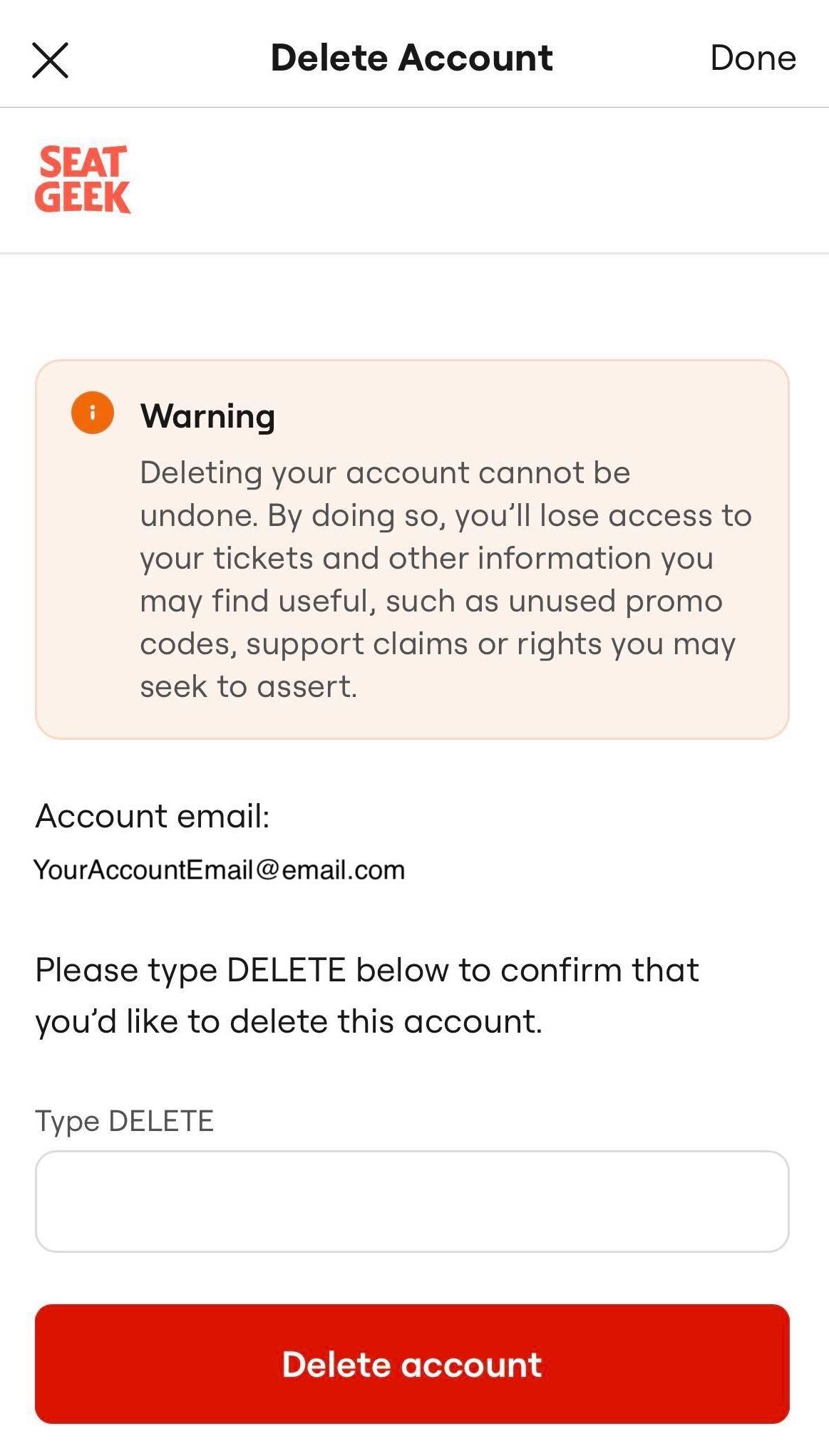
Task: Tap the Warning heading
Action: tap(207, 416)
